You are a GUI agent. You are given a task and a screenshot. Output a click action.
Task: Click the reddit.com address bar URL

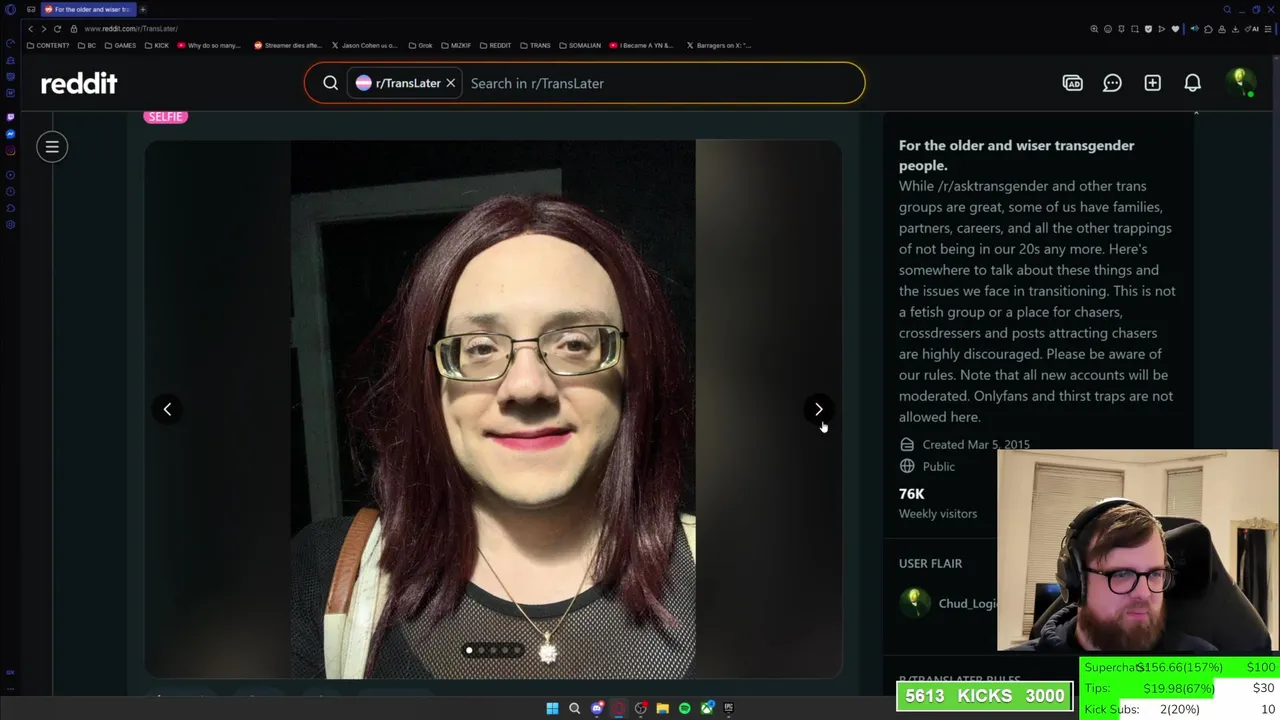tap(130, 29)
